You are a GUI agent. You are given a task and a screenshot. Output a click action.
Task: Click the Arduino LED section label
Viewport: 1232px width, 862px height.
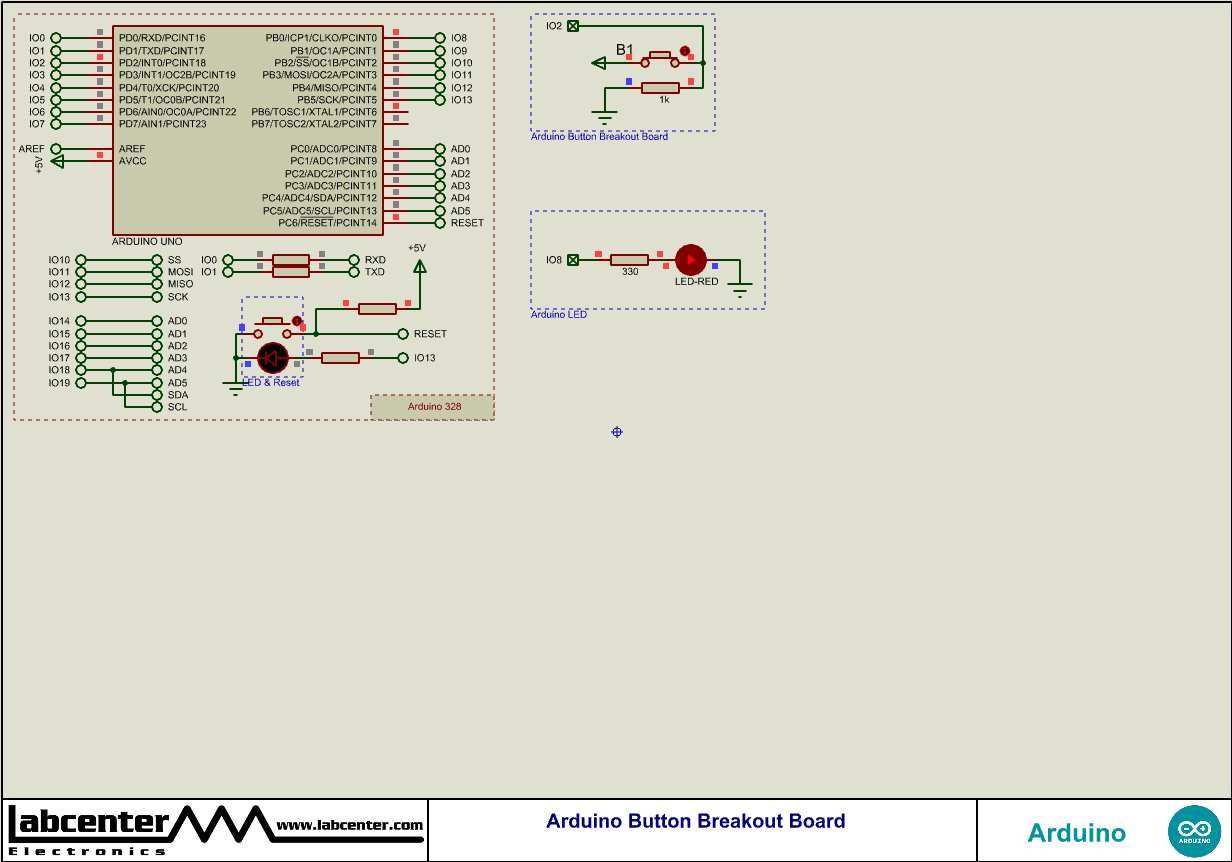pos(560,314)
